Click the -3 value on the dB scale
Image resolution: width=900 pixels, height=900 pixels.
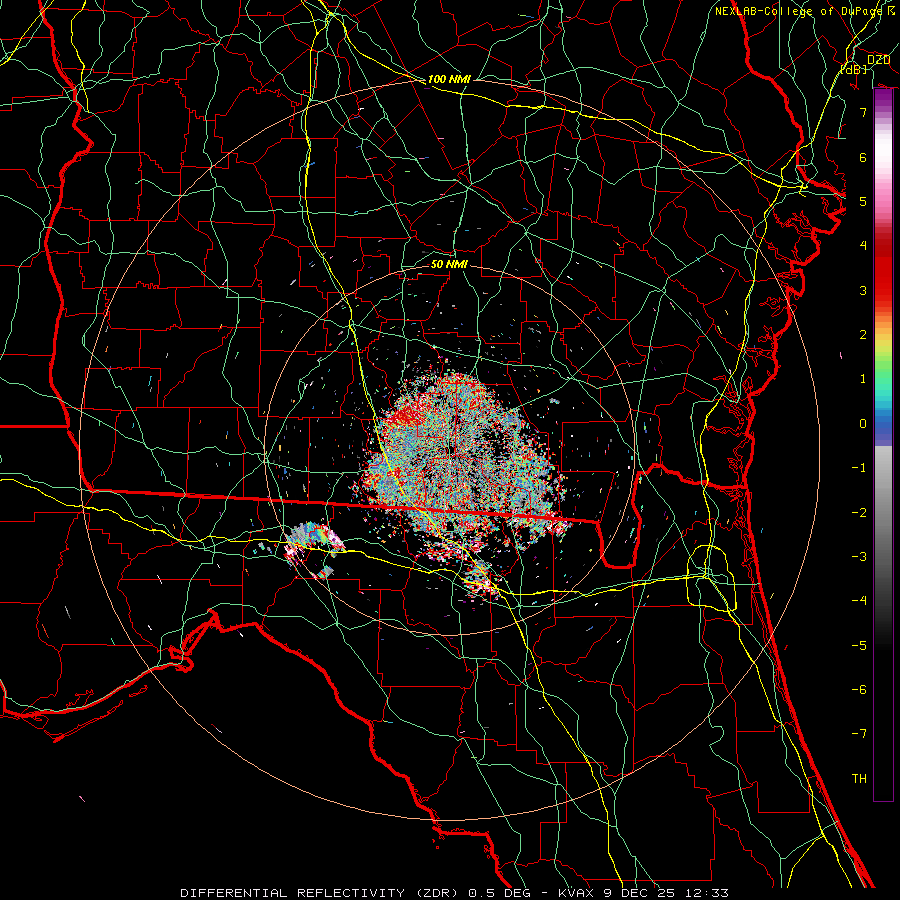[x=859, y=557]
